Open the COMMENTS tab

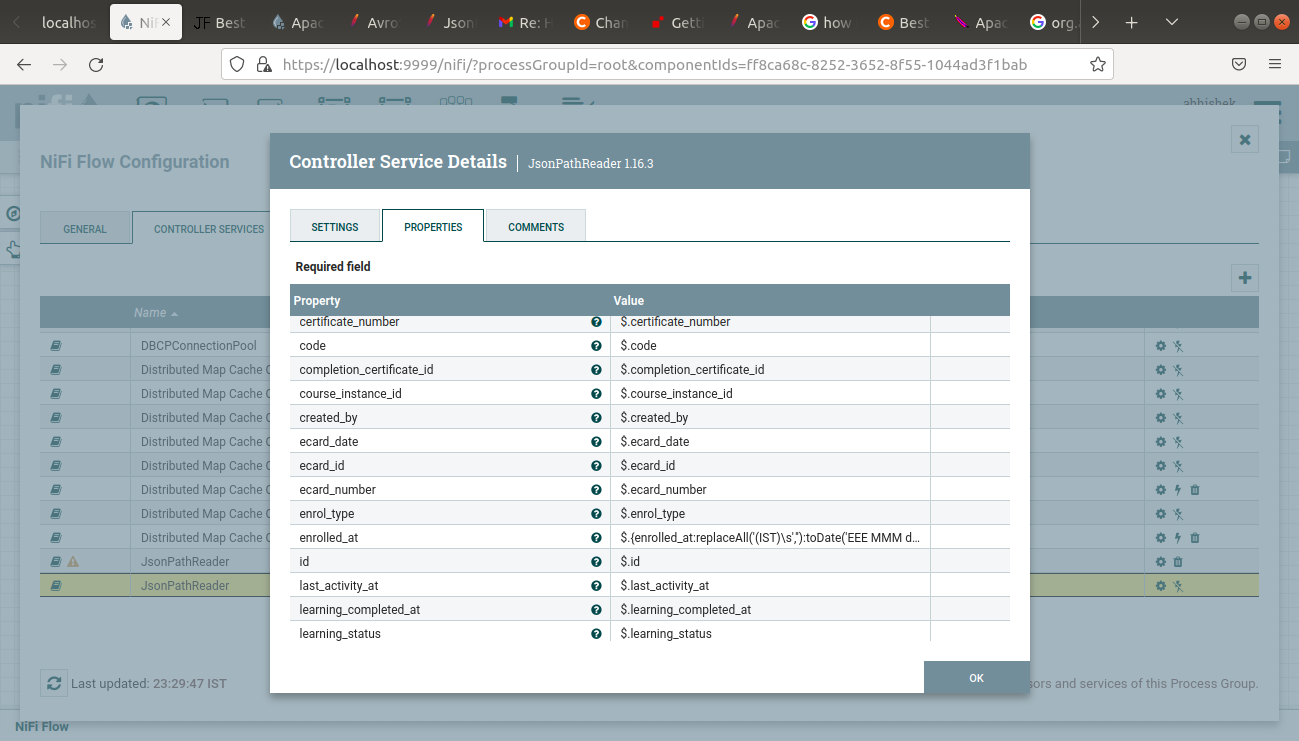coord(535,226)
